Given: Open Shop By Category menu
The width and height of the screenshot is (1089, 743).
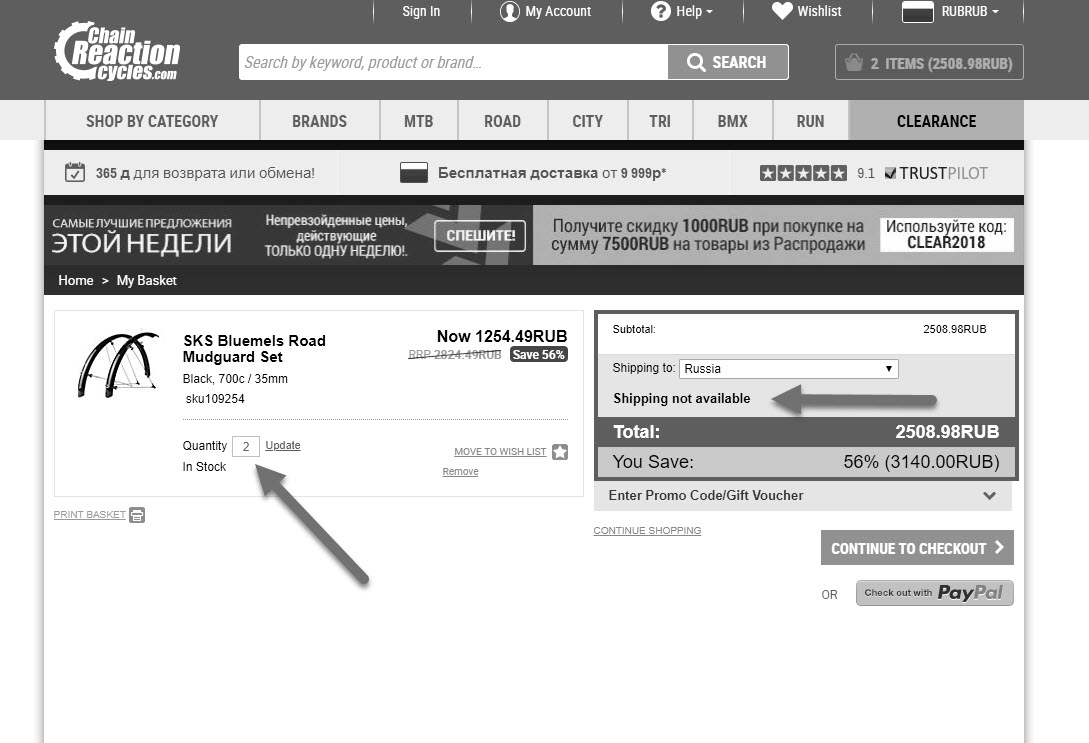Looking at the screenshot, I should tap(152, 121).
